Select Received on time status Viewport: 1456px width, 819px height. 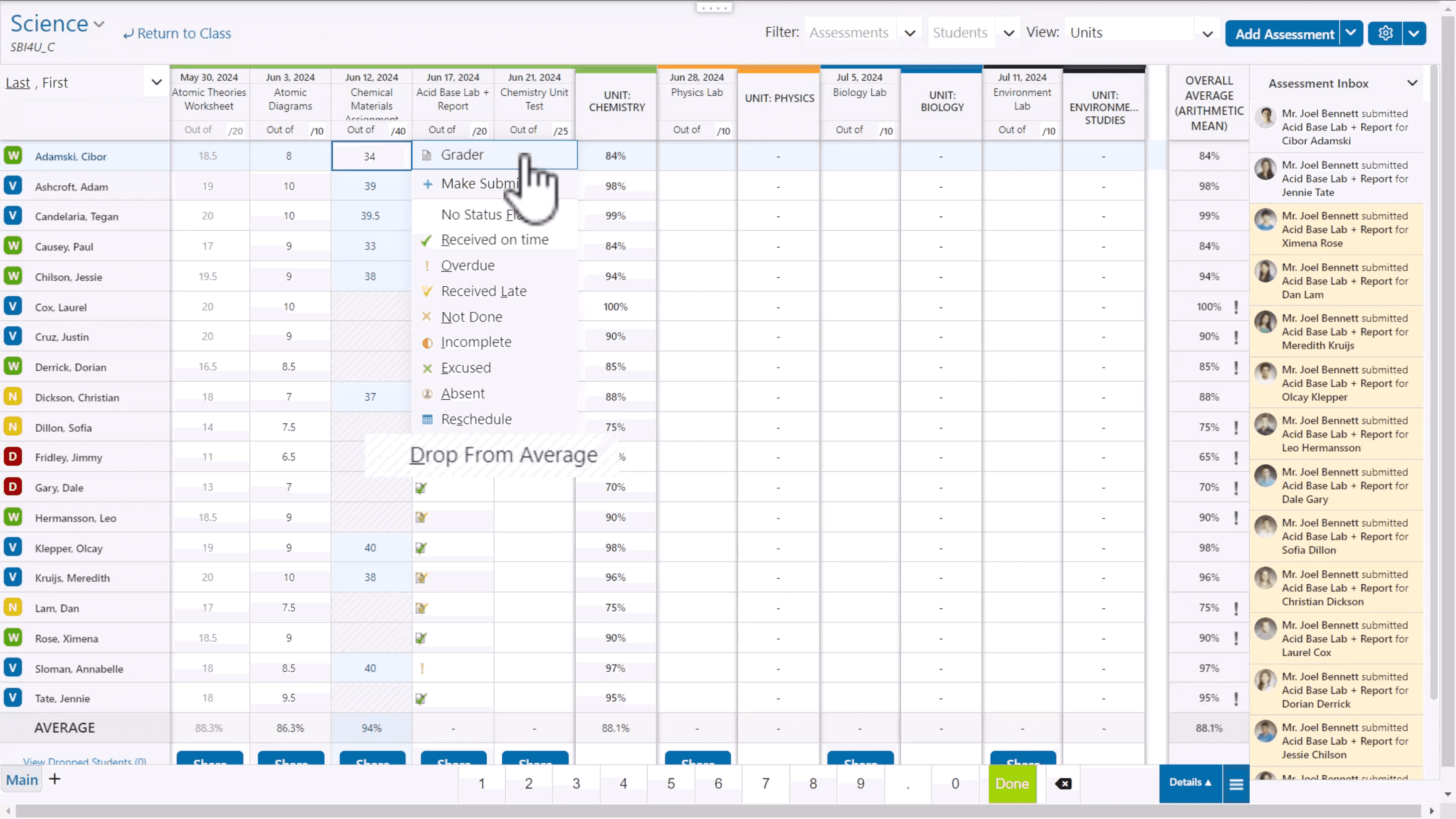494,240
